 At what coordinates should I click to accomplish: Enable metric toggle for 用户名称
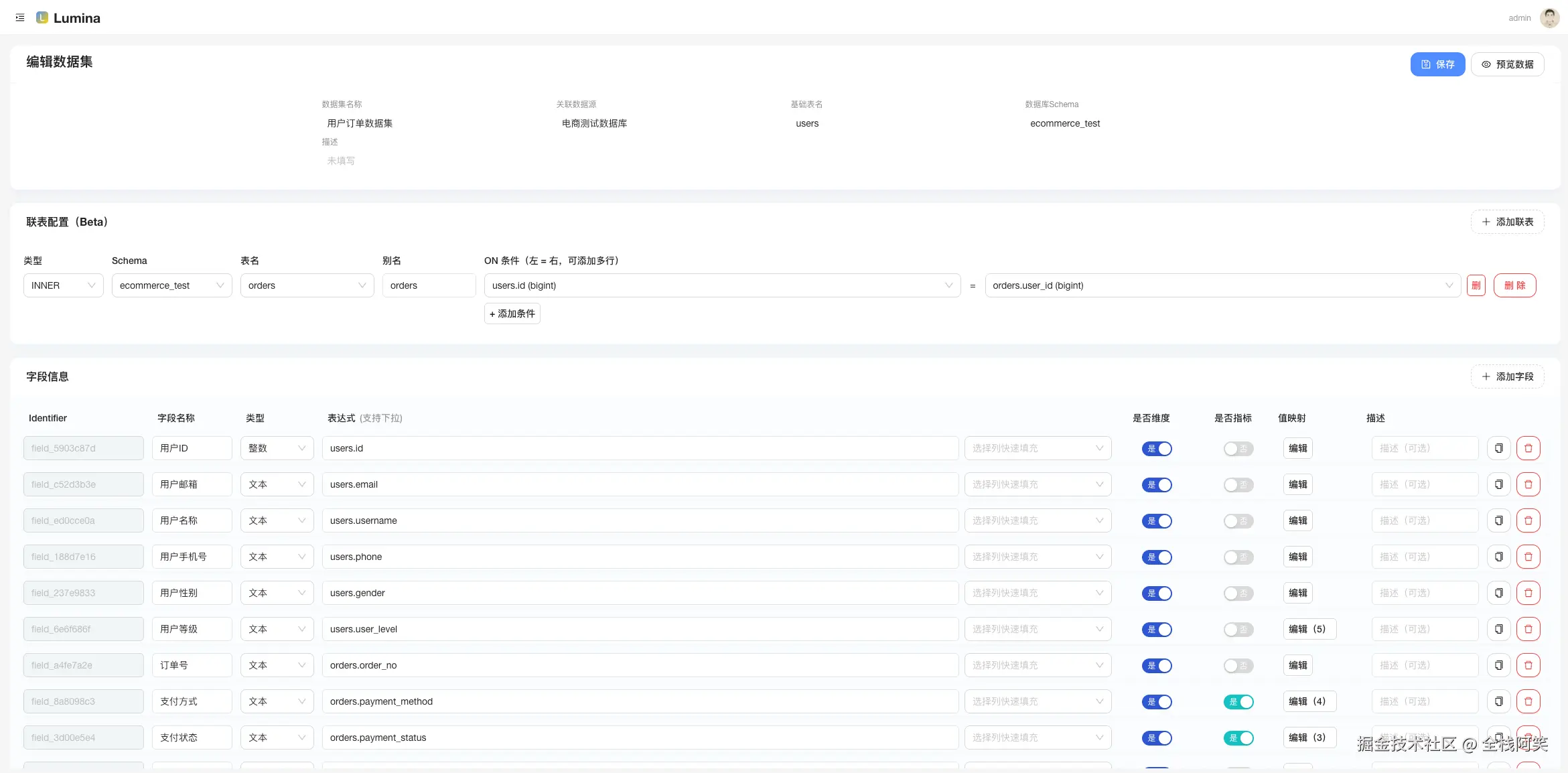coord(1238,521)
